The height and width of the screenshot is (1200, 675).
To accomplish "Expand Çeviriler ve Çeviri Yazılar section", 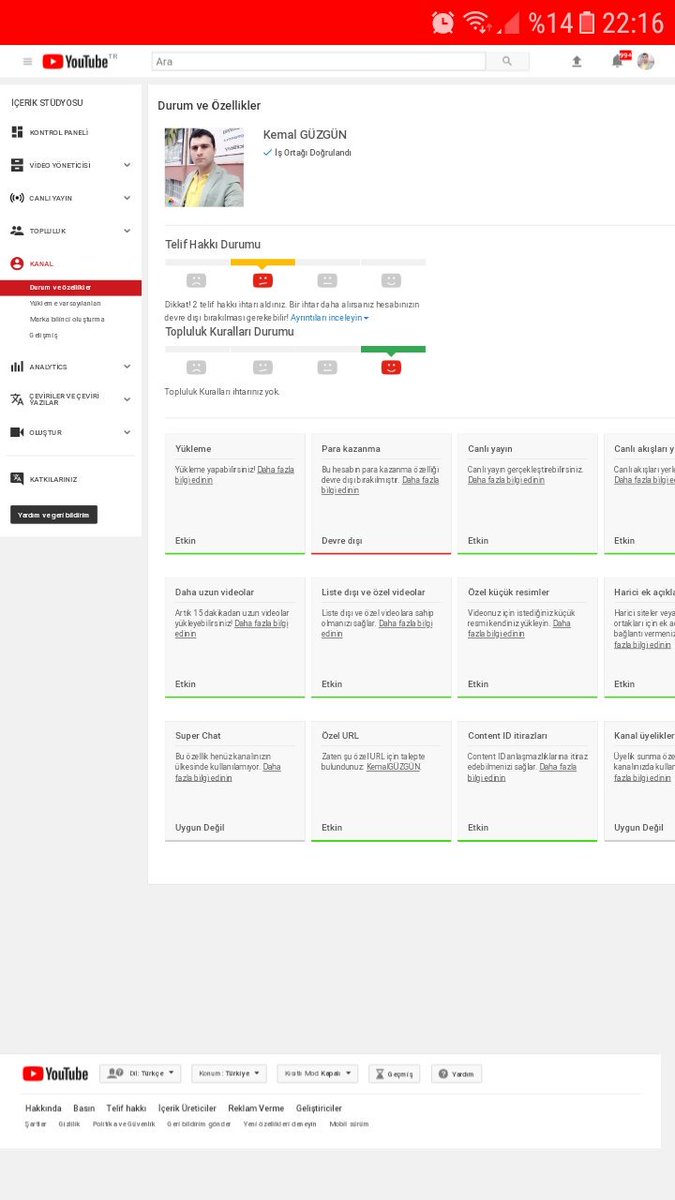I will (127, 399).
